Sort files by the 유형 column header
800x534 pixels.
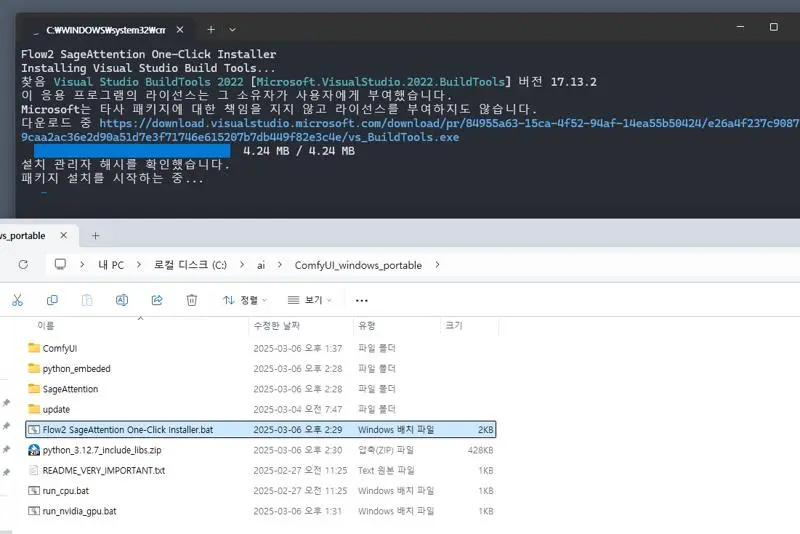coord(366,325)
